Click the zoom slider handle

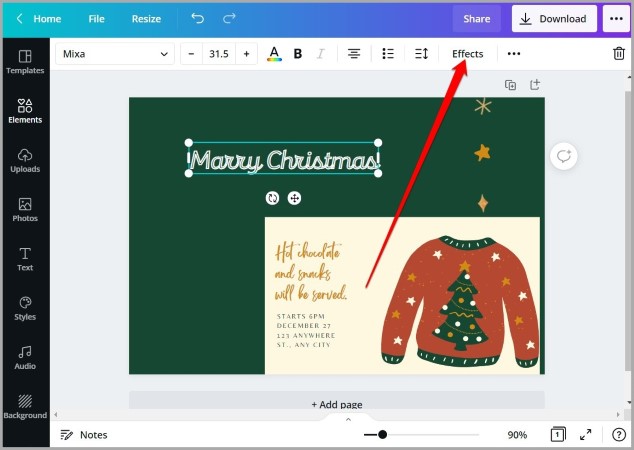click(383, 435)
